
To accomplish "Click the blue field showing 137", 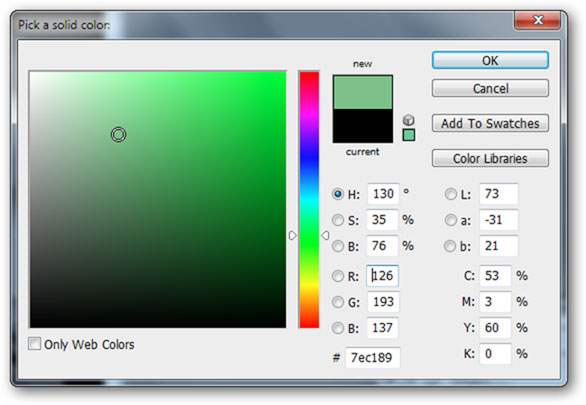I will tap(382, 328).
